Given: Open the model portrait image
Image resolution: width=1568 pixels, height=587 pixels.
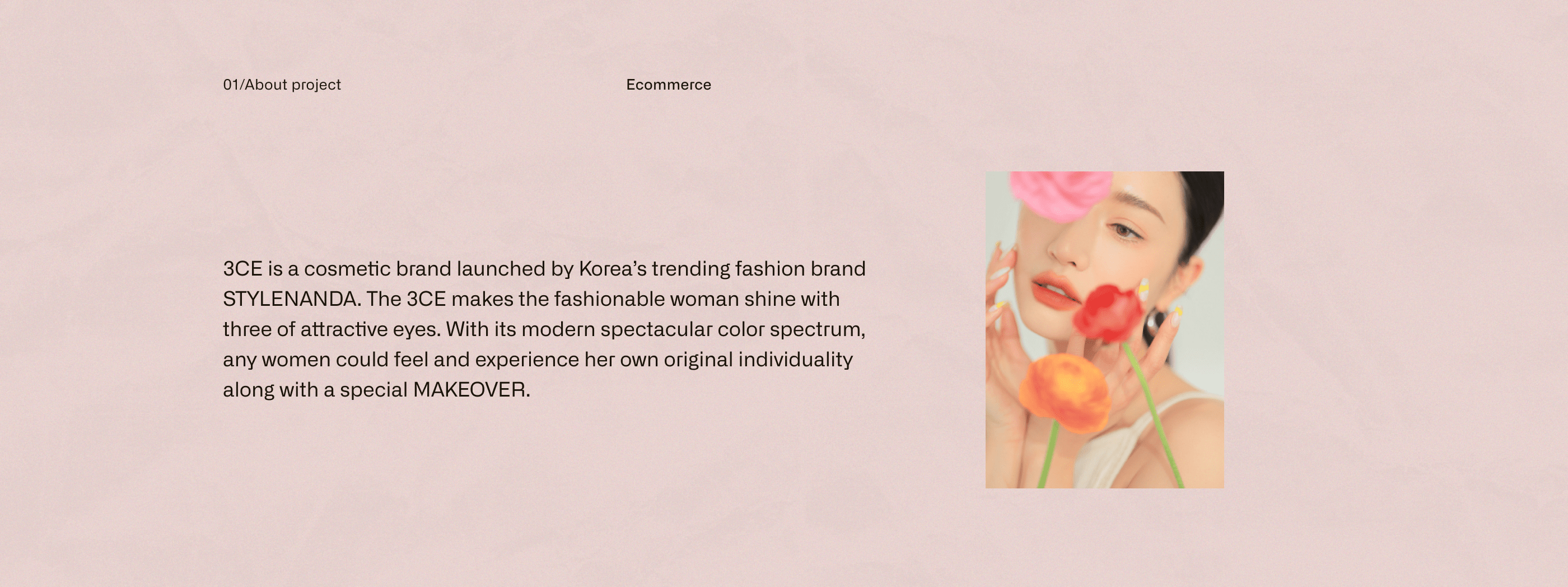Looking at the screenshot, I should [x=1105, y=329].
